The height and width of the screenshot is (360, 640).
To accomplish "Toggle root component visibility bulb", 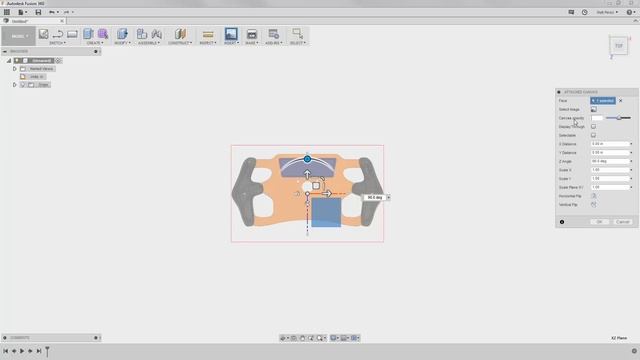I will (17, 60).
